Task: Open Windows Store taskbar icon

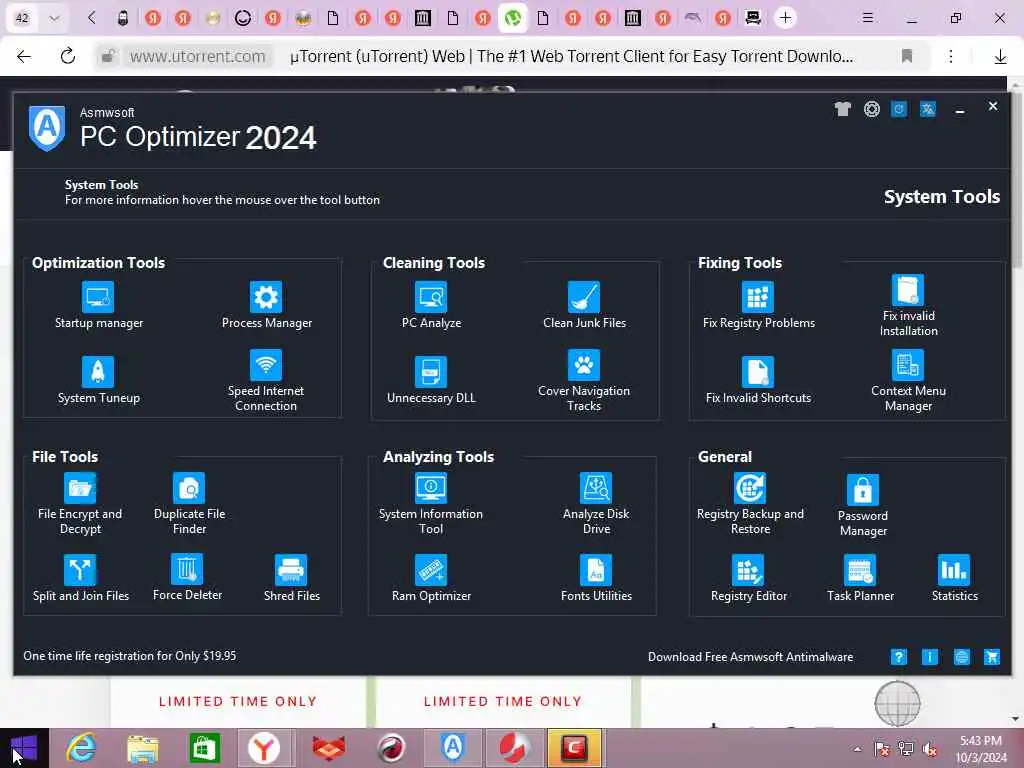Action: click(204, 748)
